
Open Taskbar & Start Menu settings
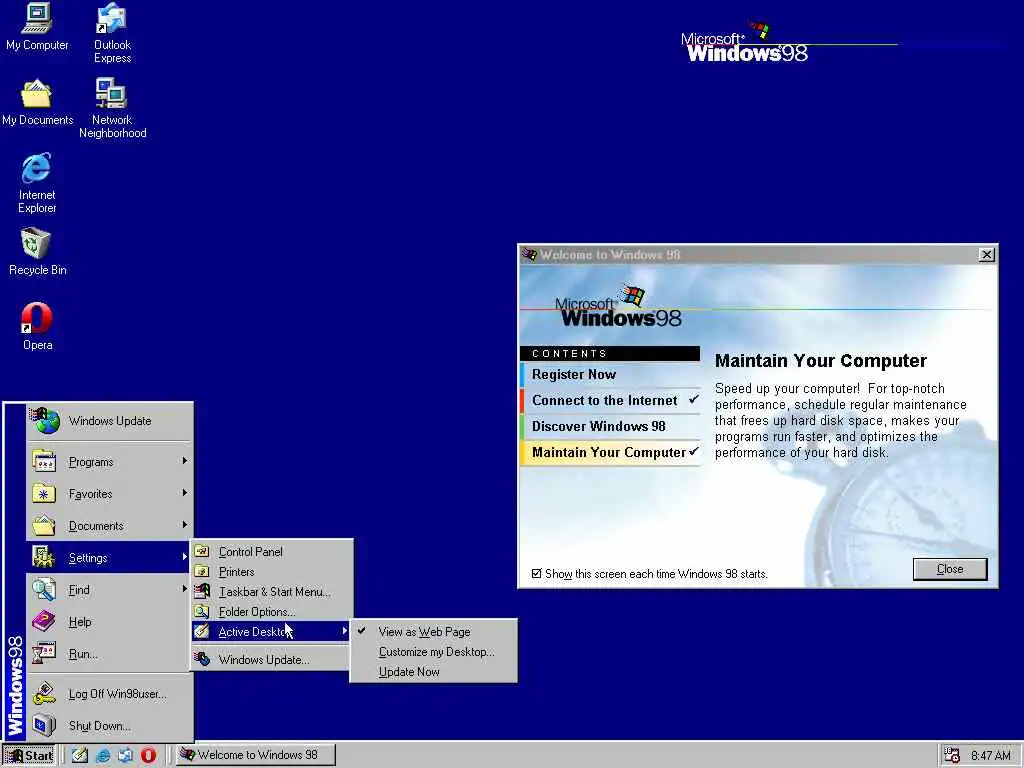click(271, 592)
